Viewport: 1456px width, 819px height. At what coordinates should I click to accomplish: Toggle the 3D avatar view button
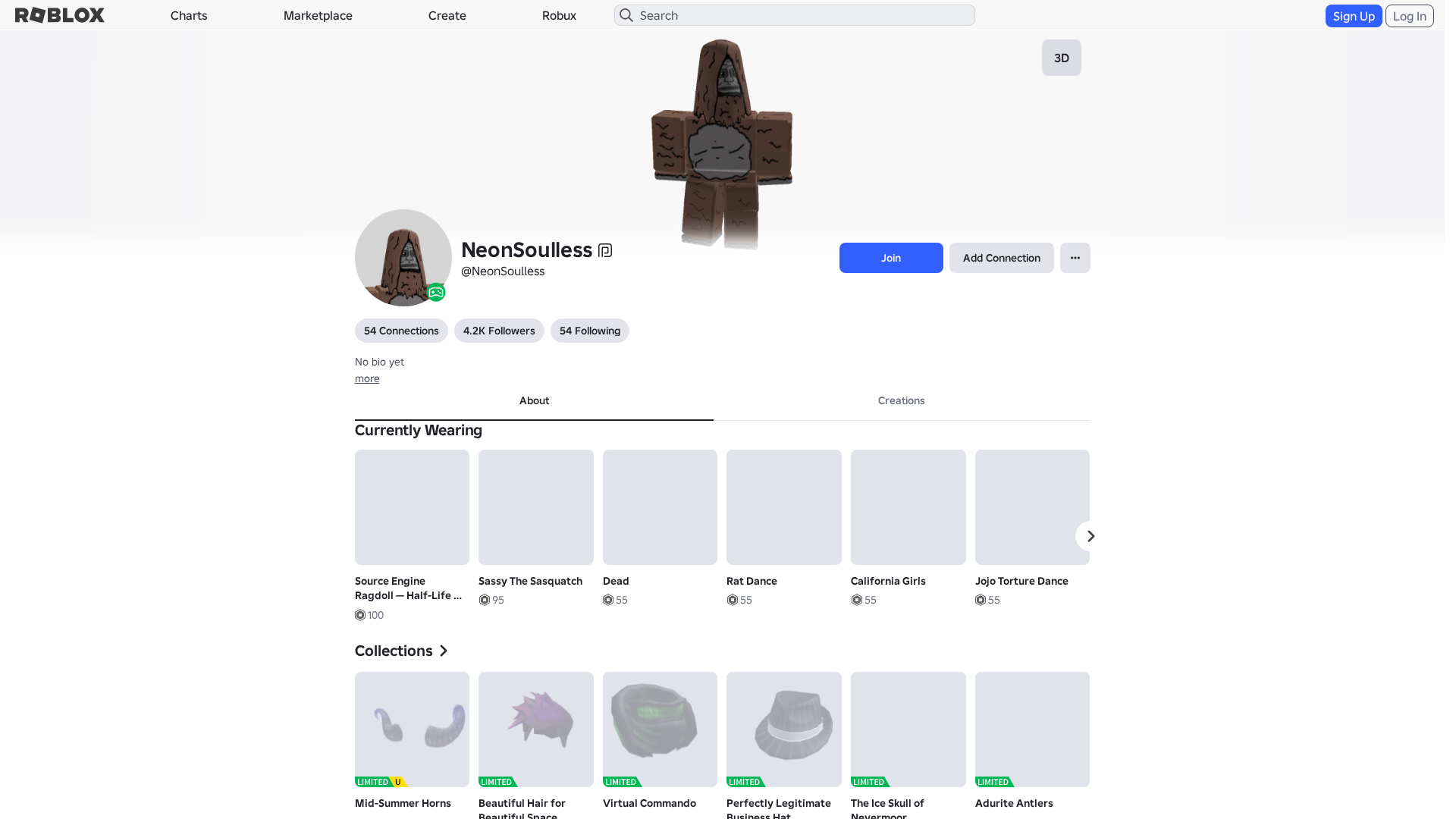coord(1062,58)
